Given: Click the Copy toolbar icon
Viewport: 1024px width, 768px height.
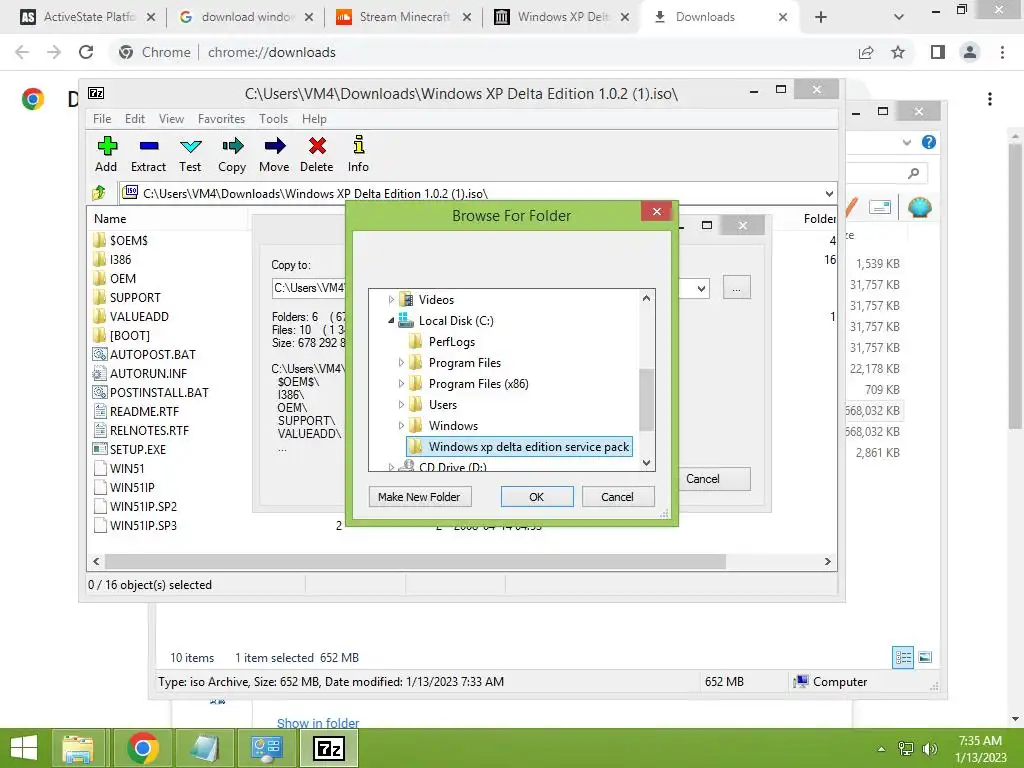Looking at the screenshot, I should (232, 154).
